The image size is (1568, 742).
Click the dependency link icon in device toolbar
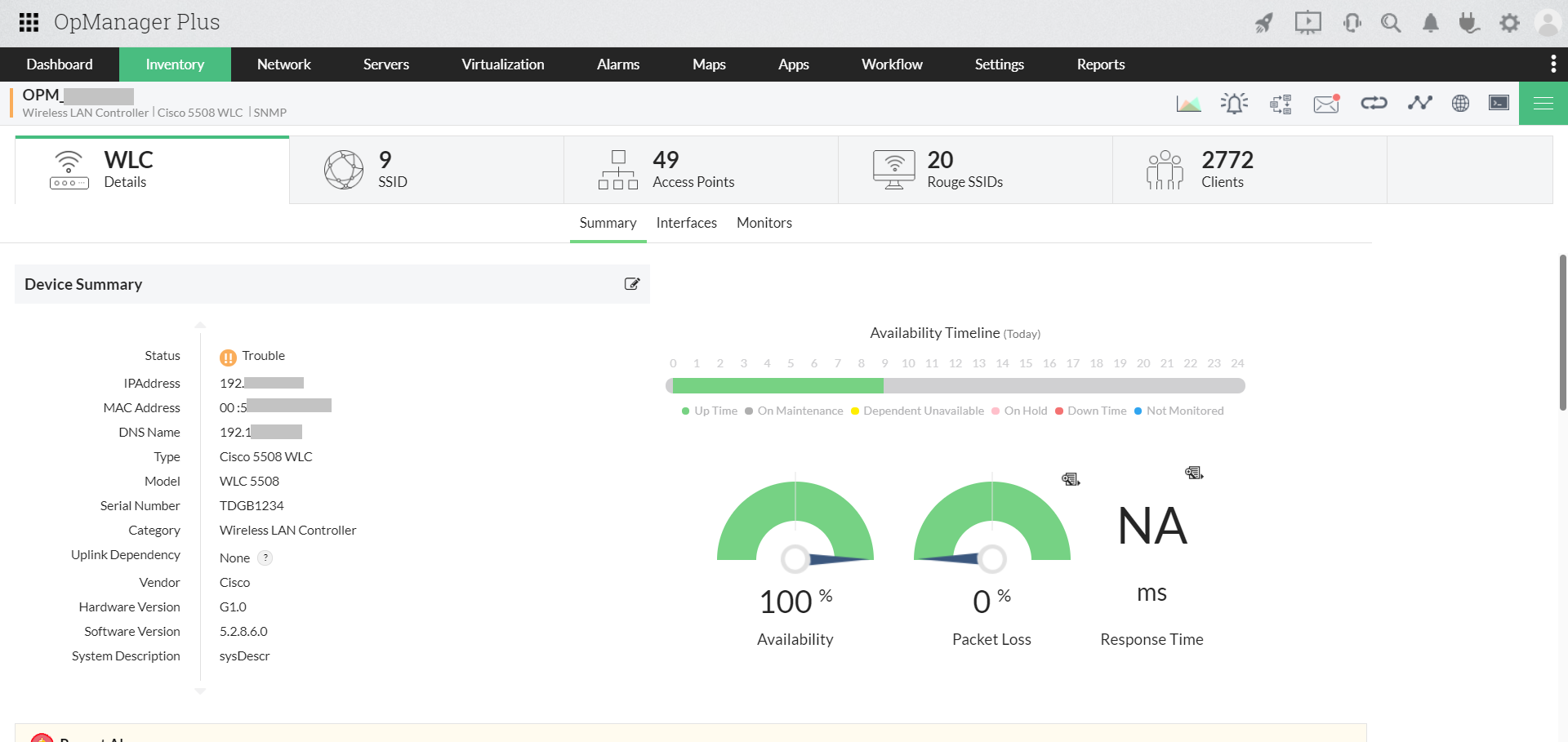tap(1374, 103)
